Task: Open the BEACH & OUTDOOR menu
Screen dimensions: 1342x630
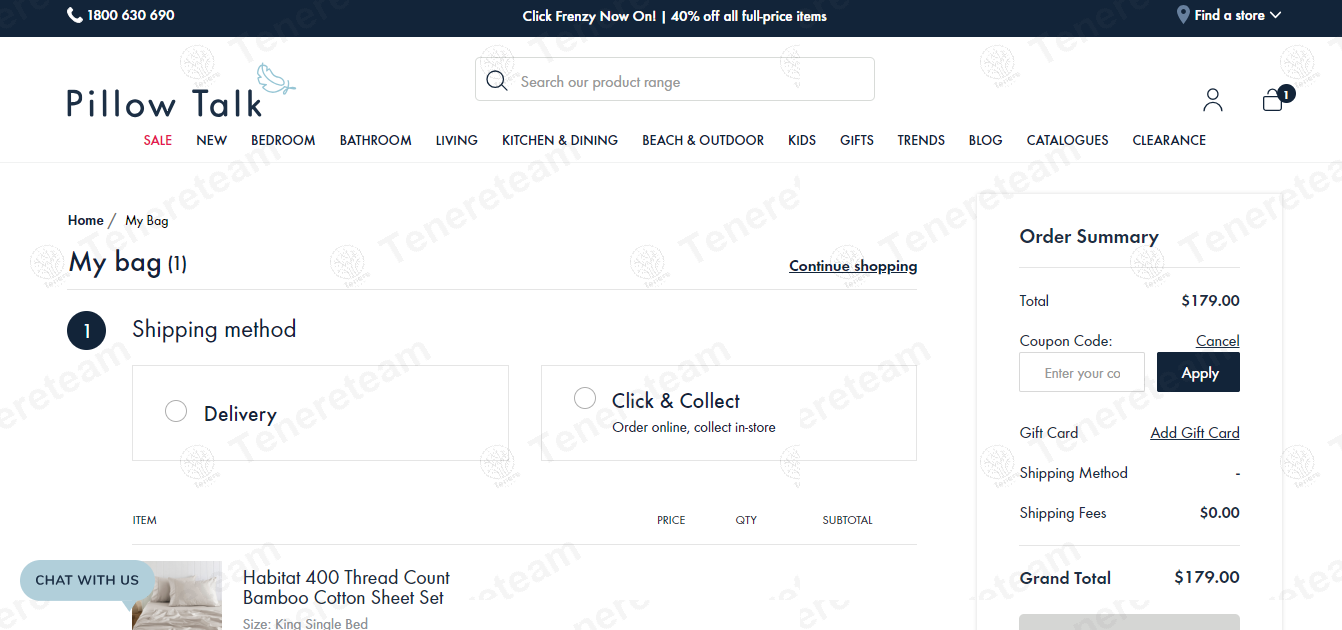Action: click(x=703, y=140)
